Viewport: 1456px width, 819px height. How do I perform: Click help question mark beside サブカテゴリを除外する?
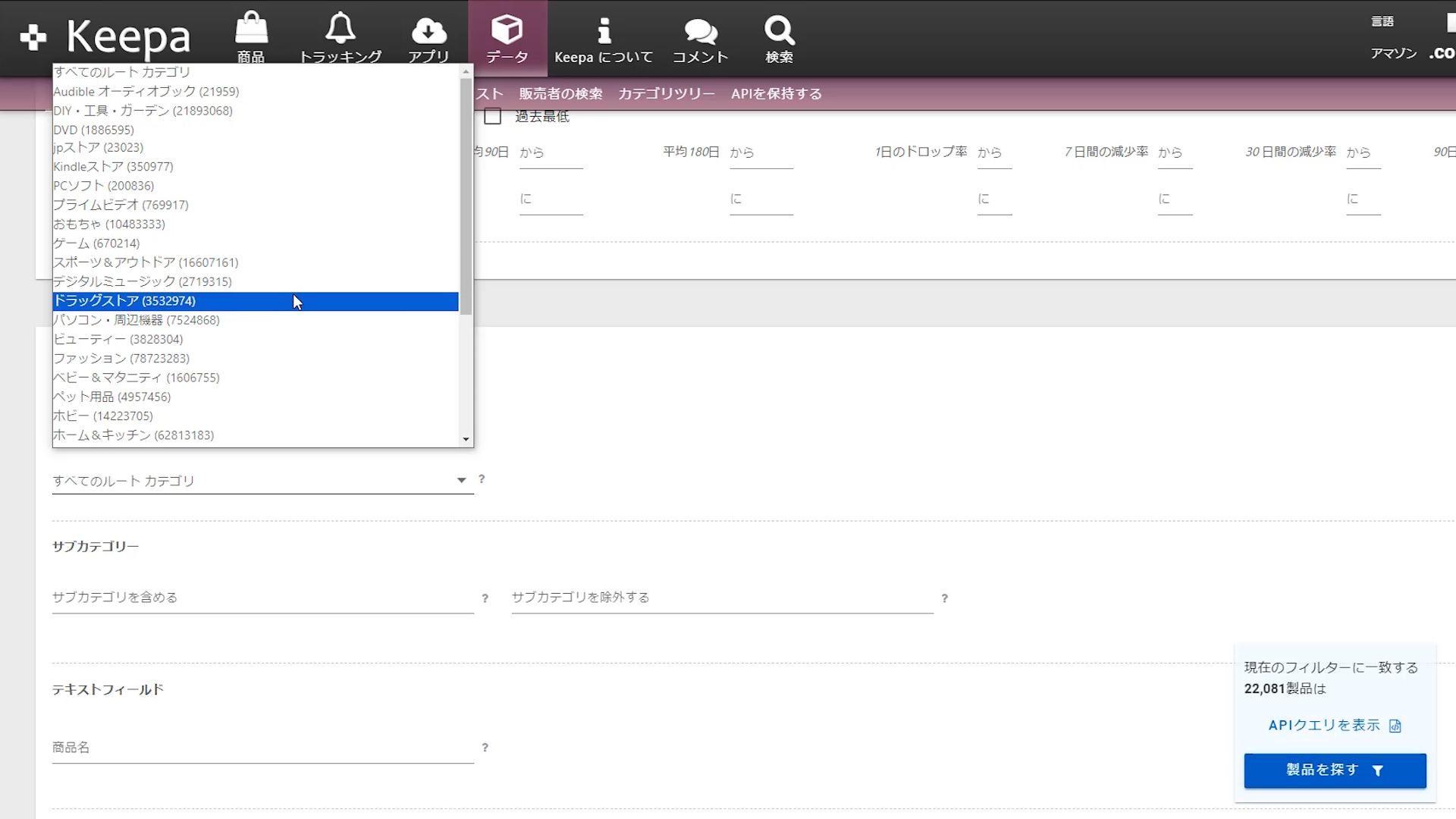tap(945, 598)
